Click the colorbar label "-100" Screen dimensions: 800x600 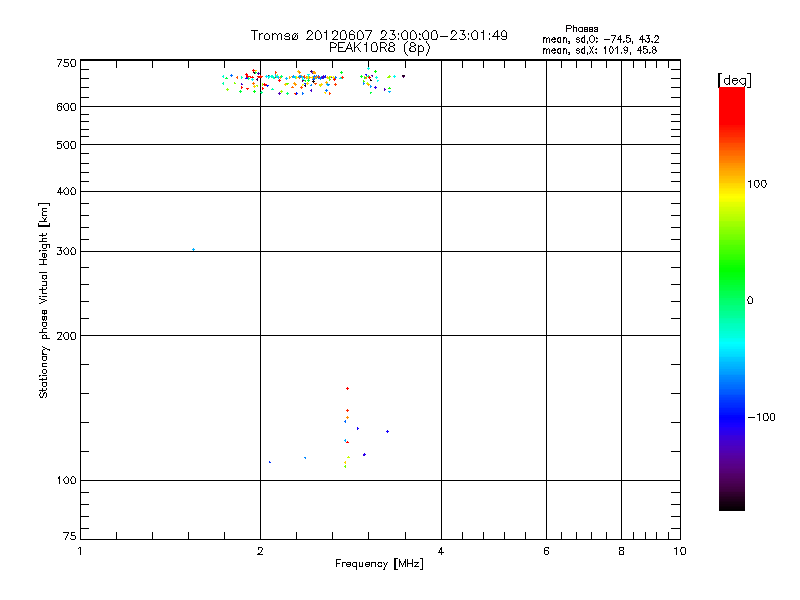[761, 417]
